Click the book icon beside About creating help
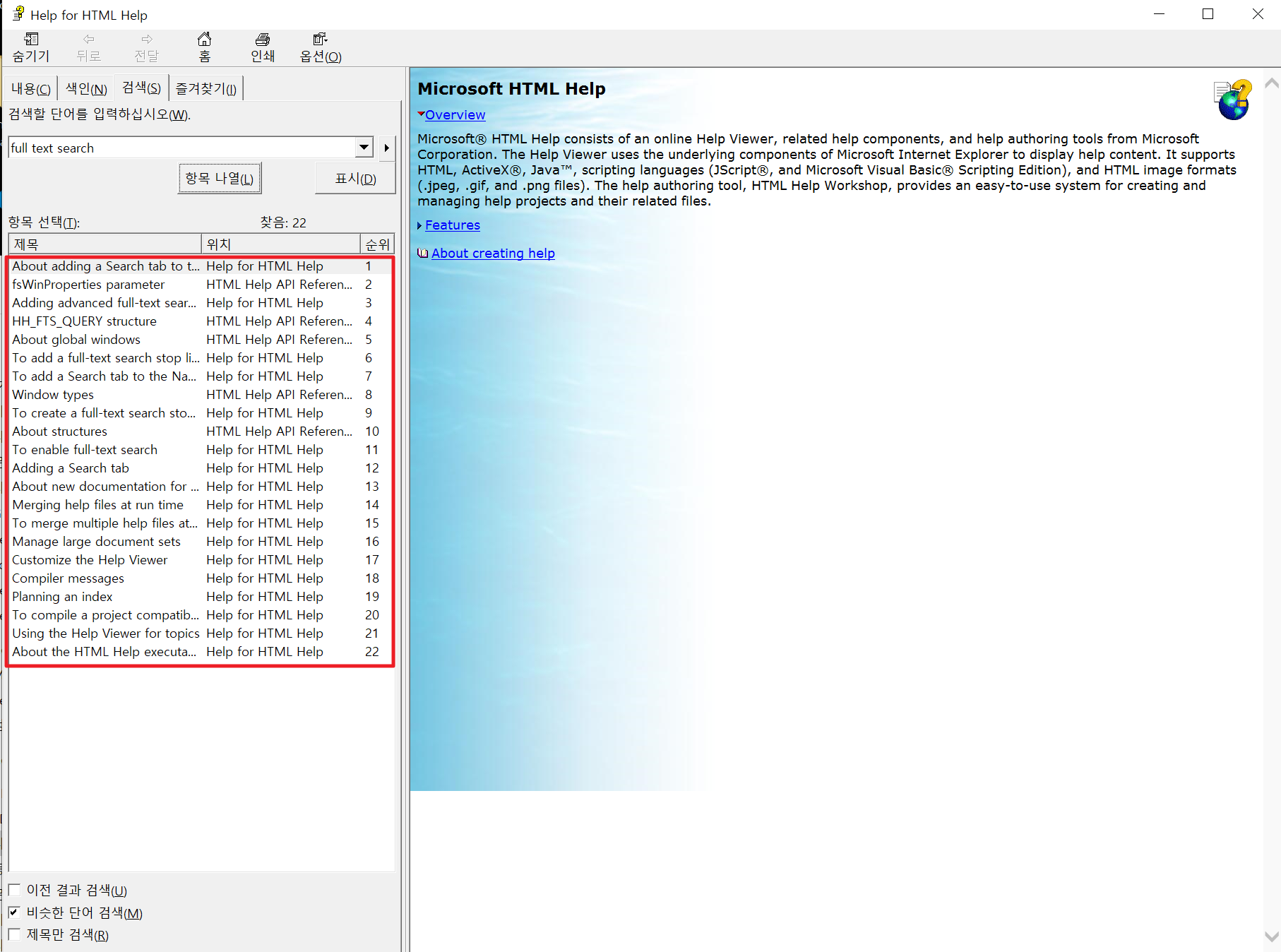The image size is (1281, 952). (x=422, y=253)
